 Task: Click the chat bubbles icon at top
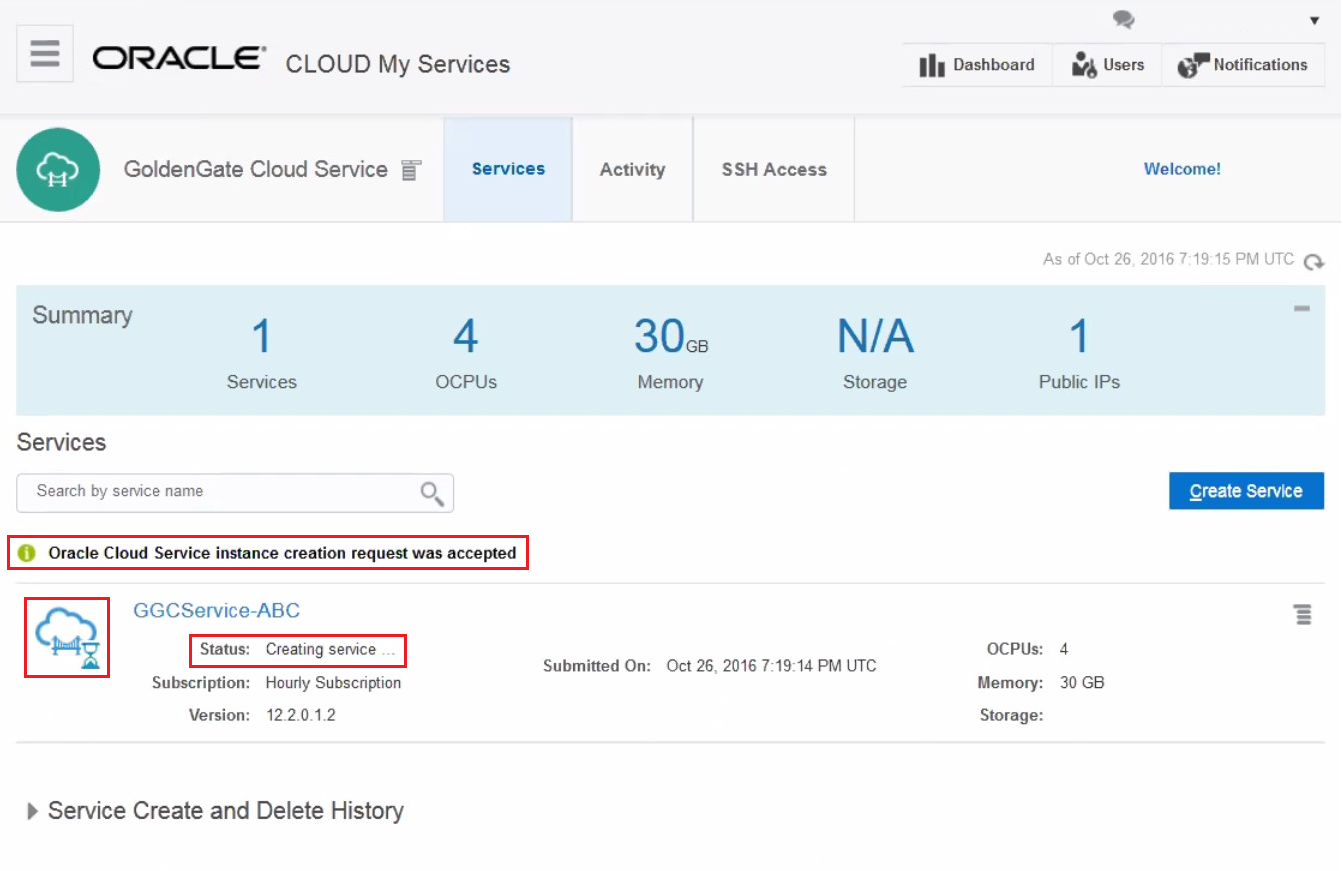[x=1124, y=19]
